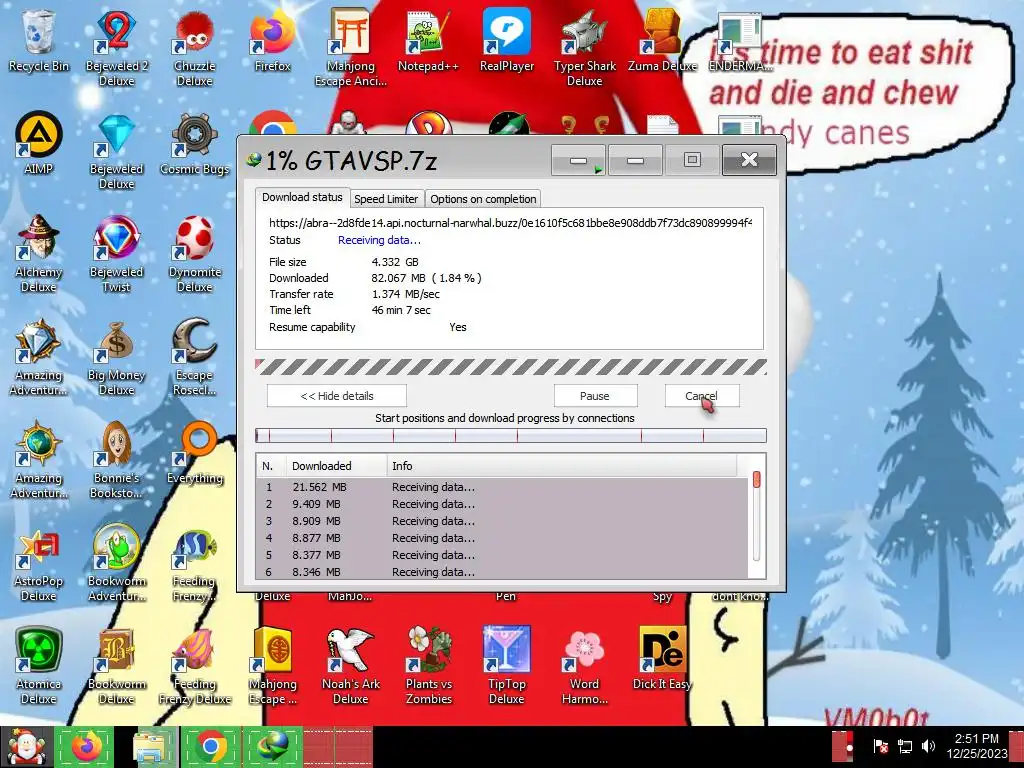Open Everything search desktop icon
Screen dimensions: 1024x768
coord(195,454)
